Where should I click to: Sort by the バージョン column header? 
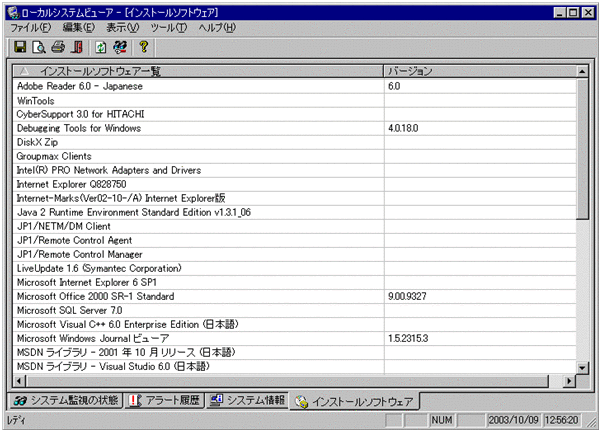tap(480, 71)
